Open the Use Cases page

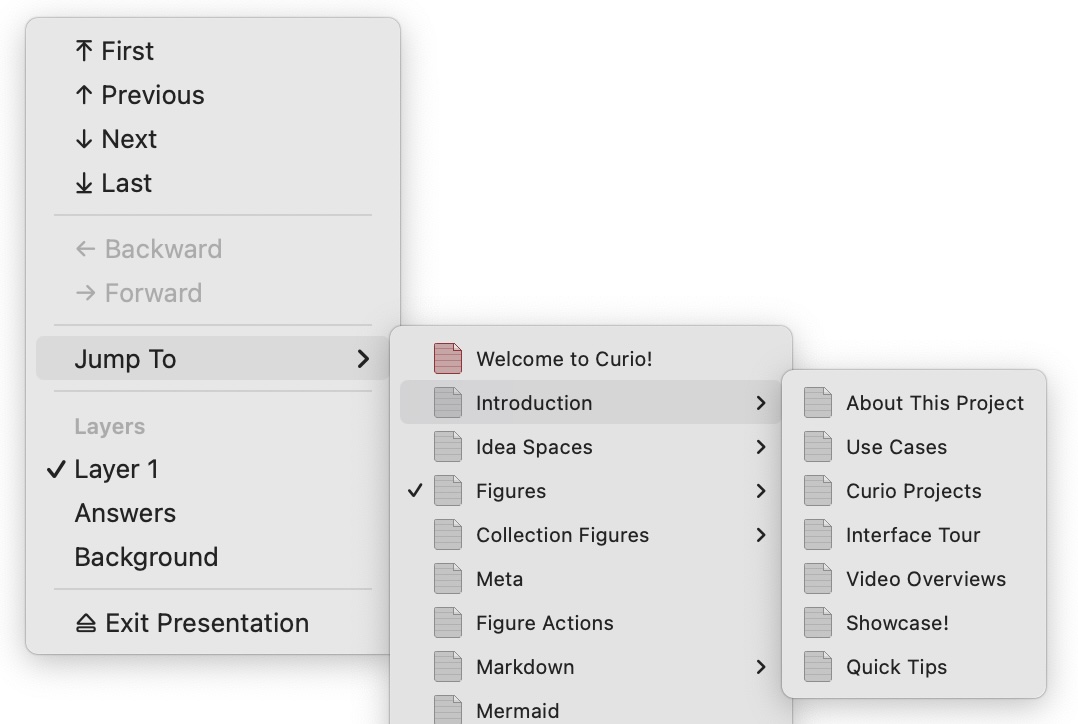click(914, 447)
